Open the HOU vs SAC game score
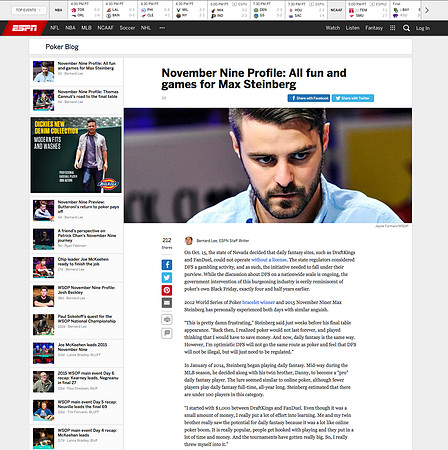Screen dimensions: 448x450 click(x=306, y=10)
